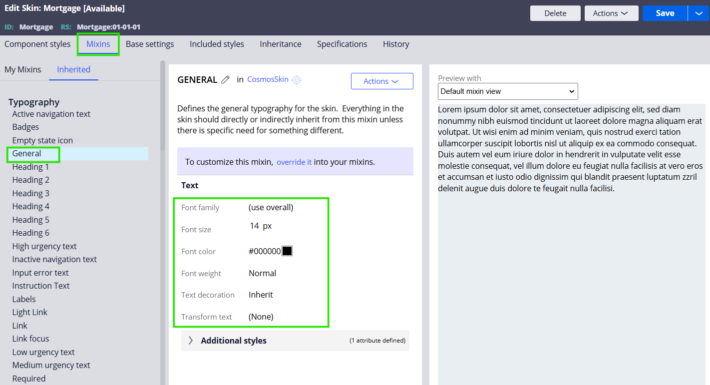Click the 'override it' link
Screen dimensions: 710x385
point(294,162)
